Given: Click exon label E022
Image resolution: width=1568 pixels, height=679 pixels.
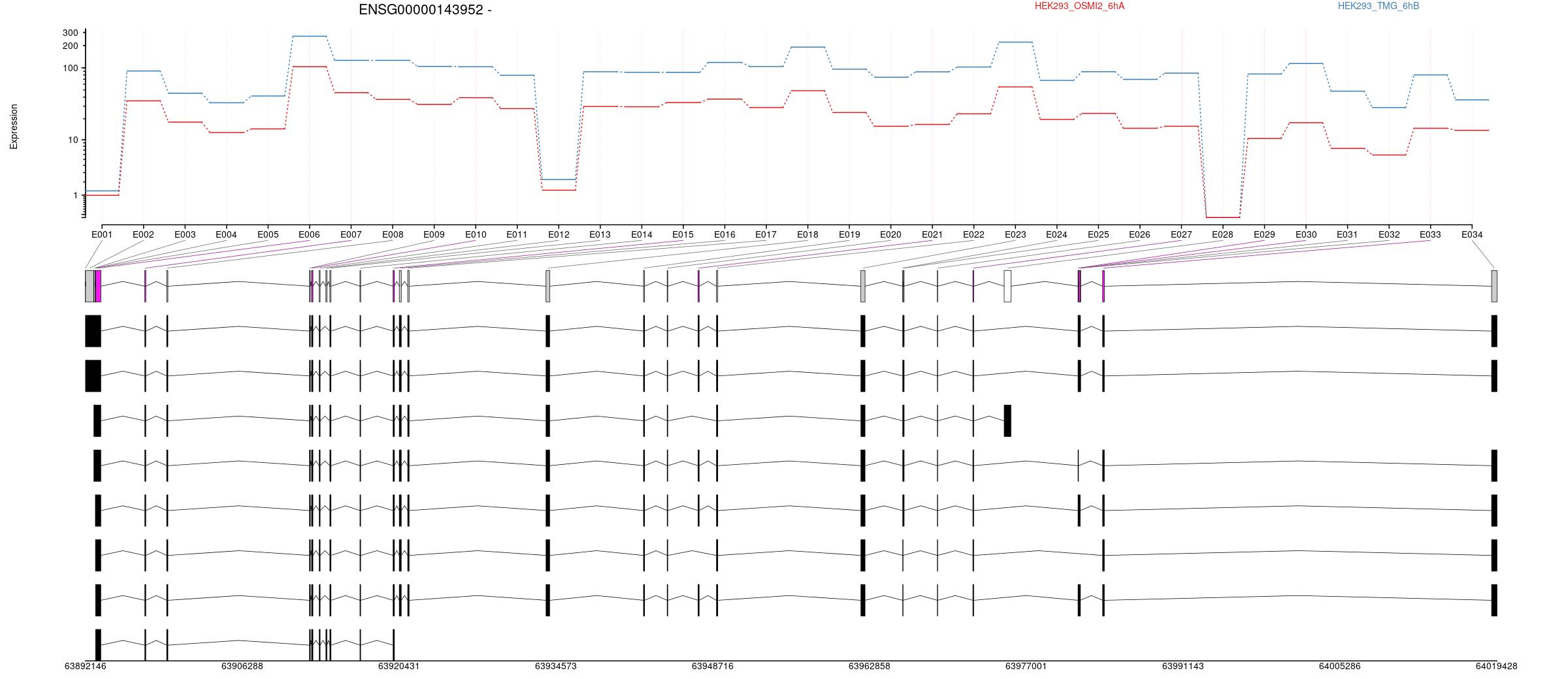Looking at the screenshot, I should tap(973, 234).
